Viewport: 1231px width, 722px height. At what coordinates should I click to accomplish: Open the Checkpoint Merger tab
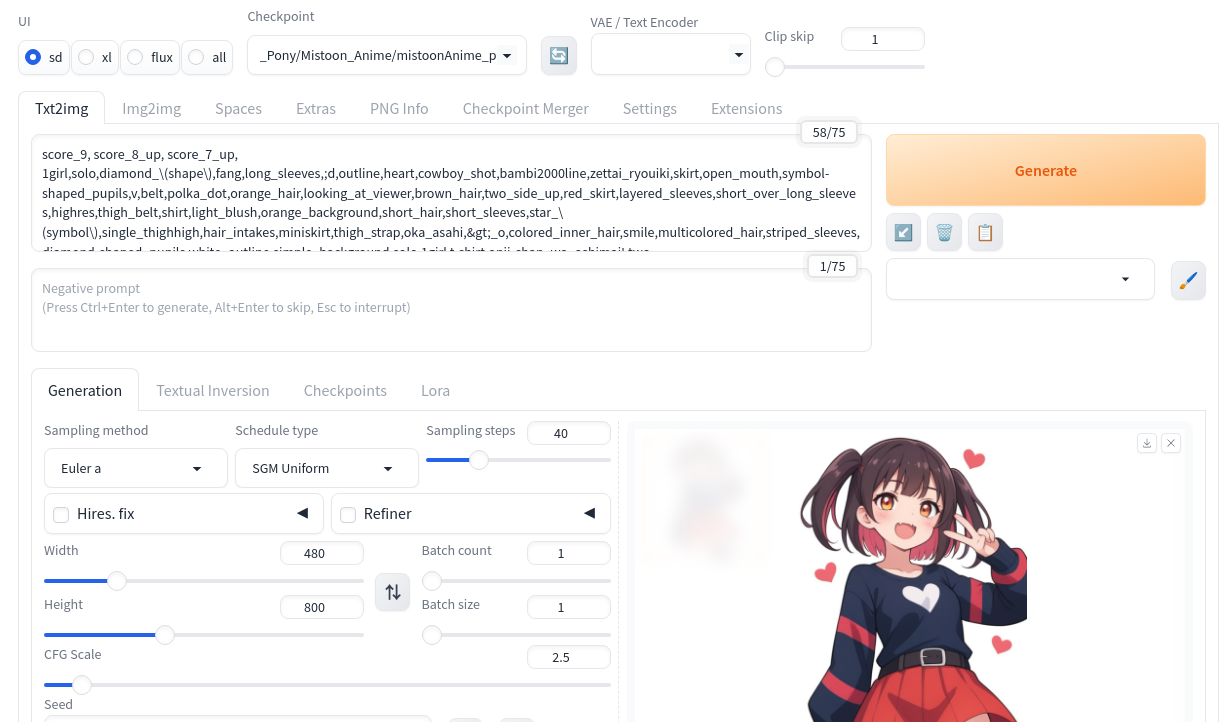coord(525,109)
